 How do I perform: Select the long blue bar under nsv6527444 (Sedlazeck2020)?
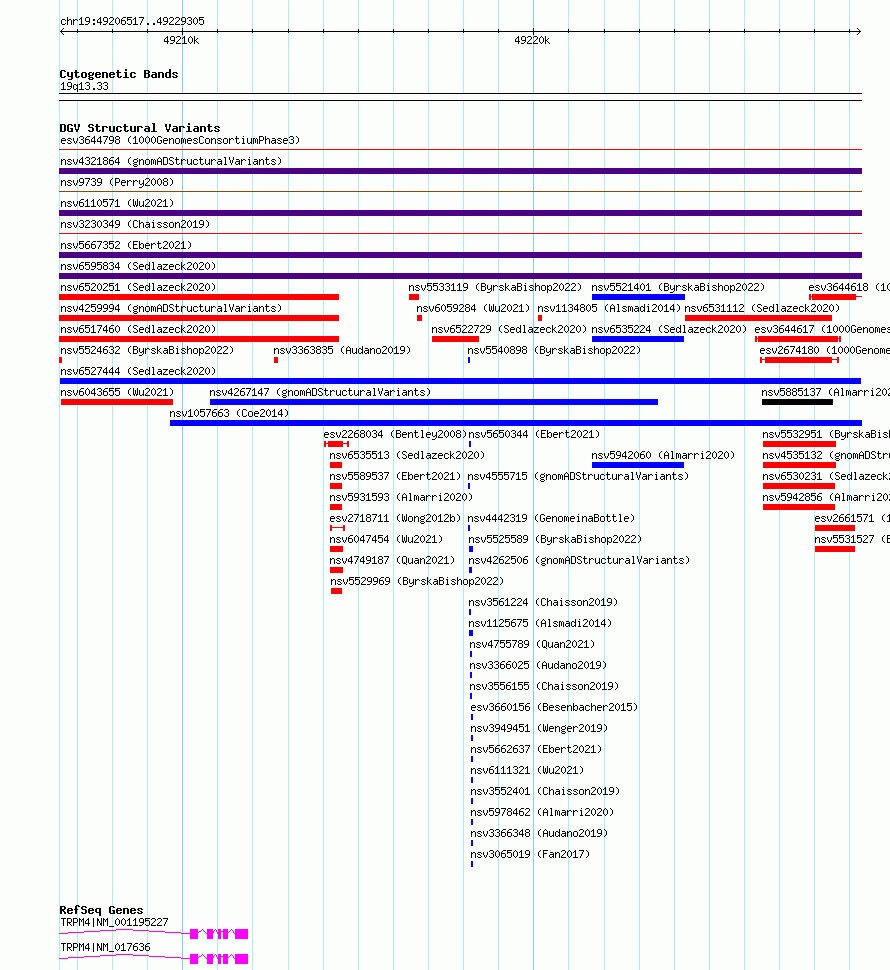click(x=460, y=381)
